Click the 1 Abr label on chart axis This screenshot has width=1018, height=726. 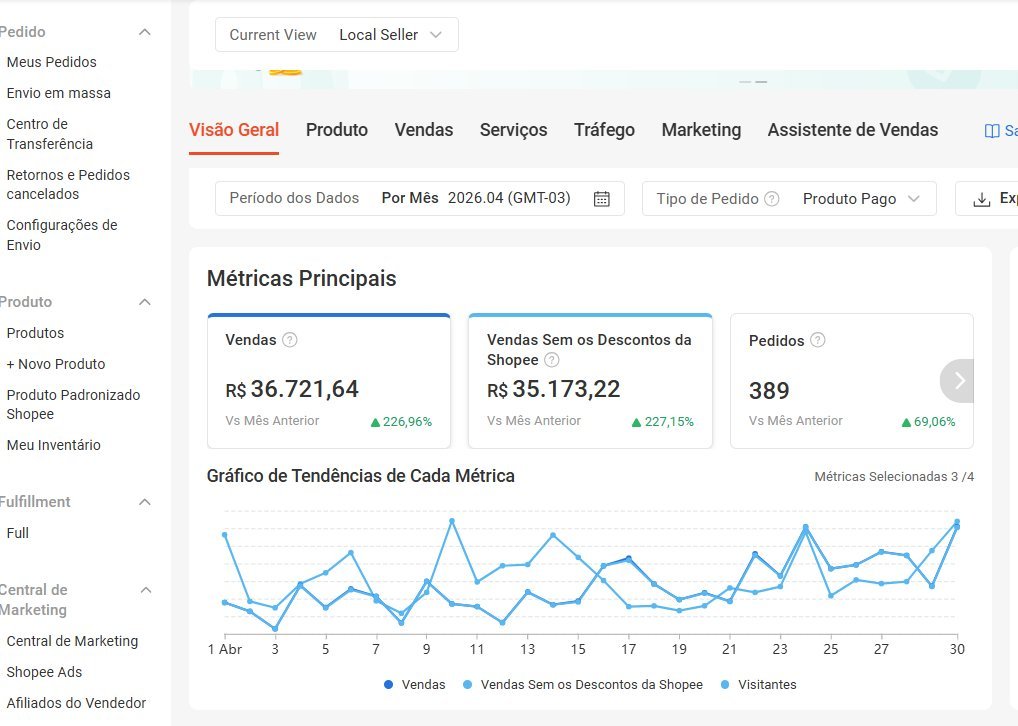[x=225, y=649]
